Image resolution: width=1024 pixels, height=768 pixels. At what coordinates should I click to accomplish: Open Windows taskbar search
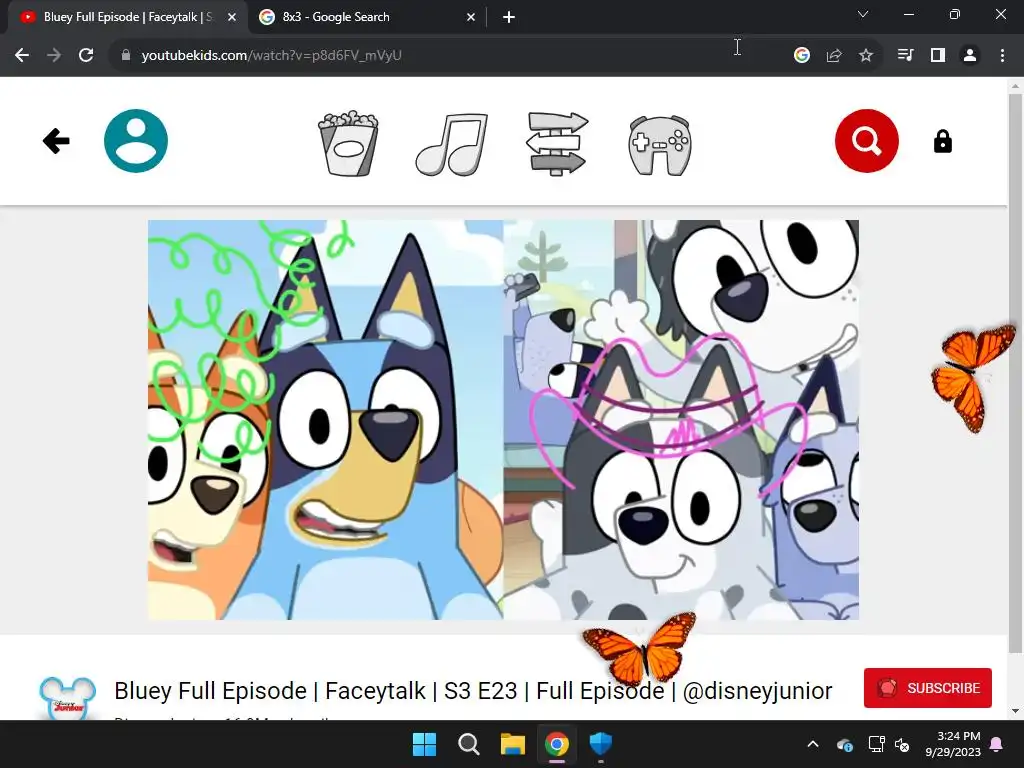click(x=468, y=744)
